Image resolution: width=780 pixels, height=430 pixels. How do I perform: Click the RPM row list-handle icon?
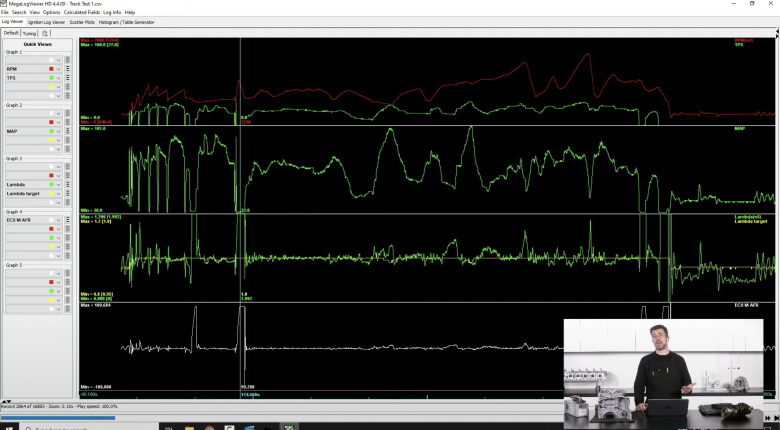[x=67, y=69]
